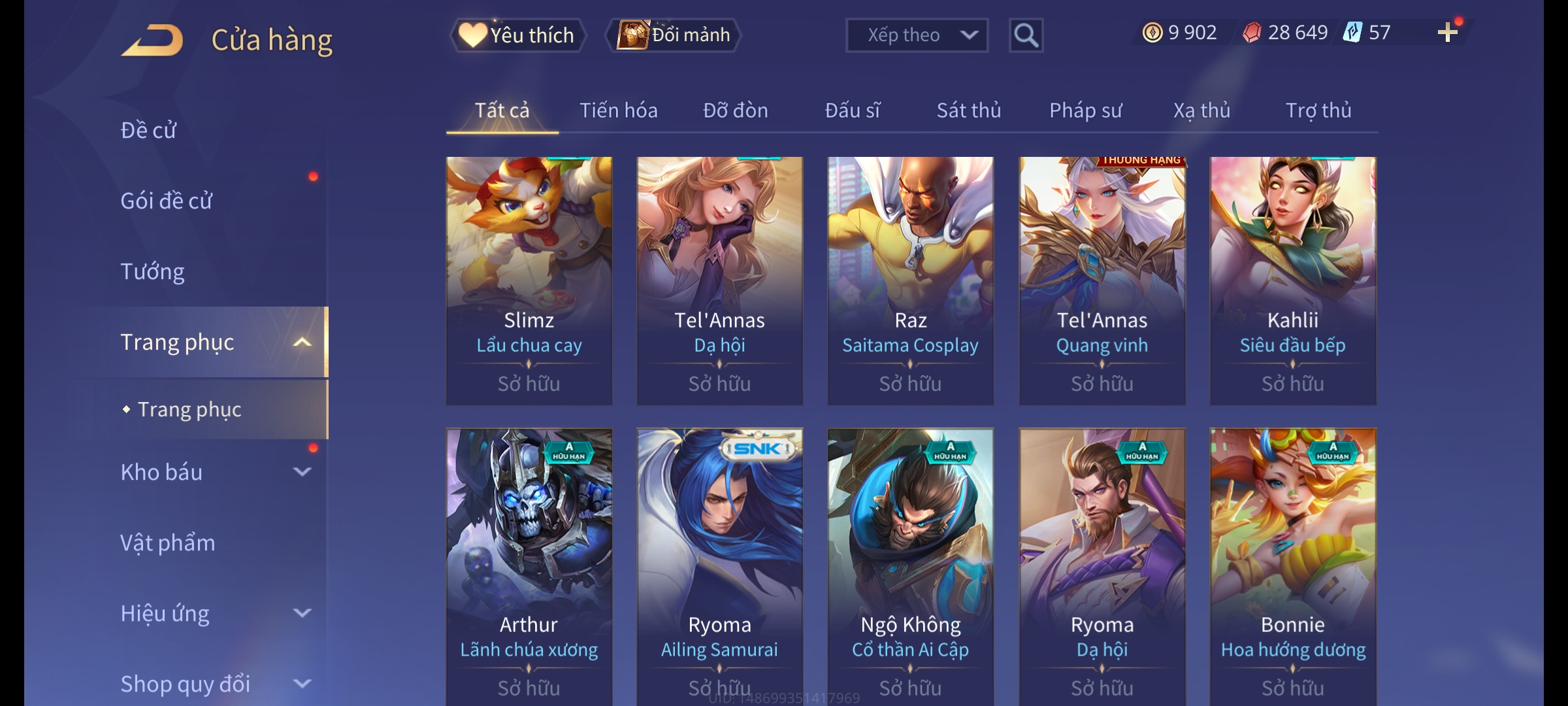Expand the Hiệu ứng section
The image size is (1568, 706).
coord(302,613)
